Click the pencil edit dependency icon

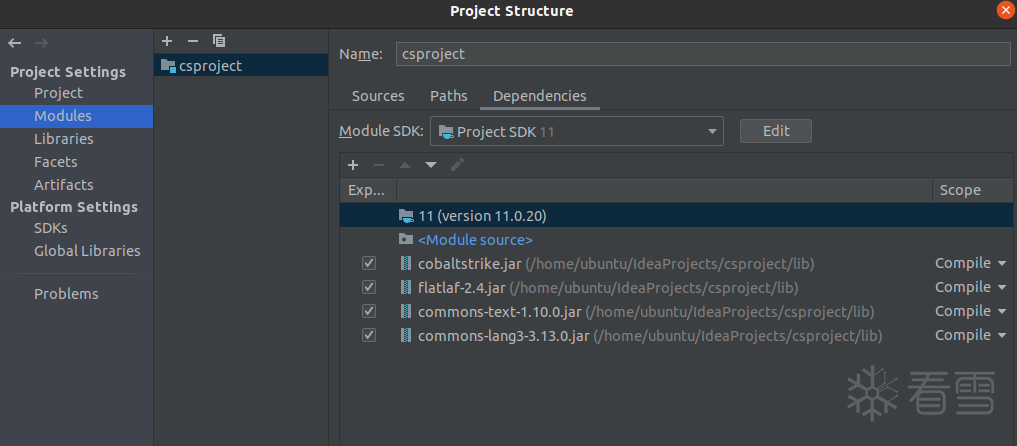click(457, 165)
